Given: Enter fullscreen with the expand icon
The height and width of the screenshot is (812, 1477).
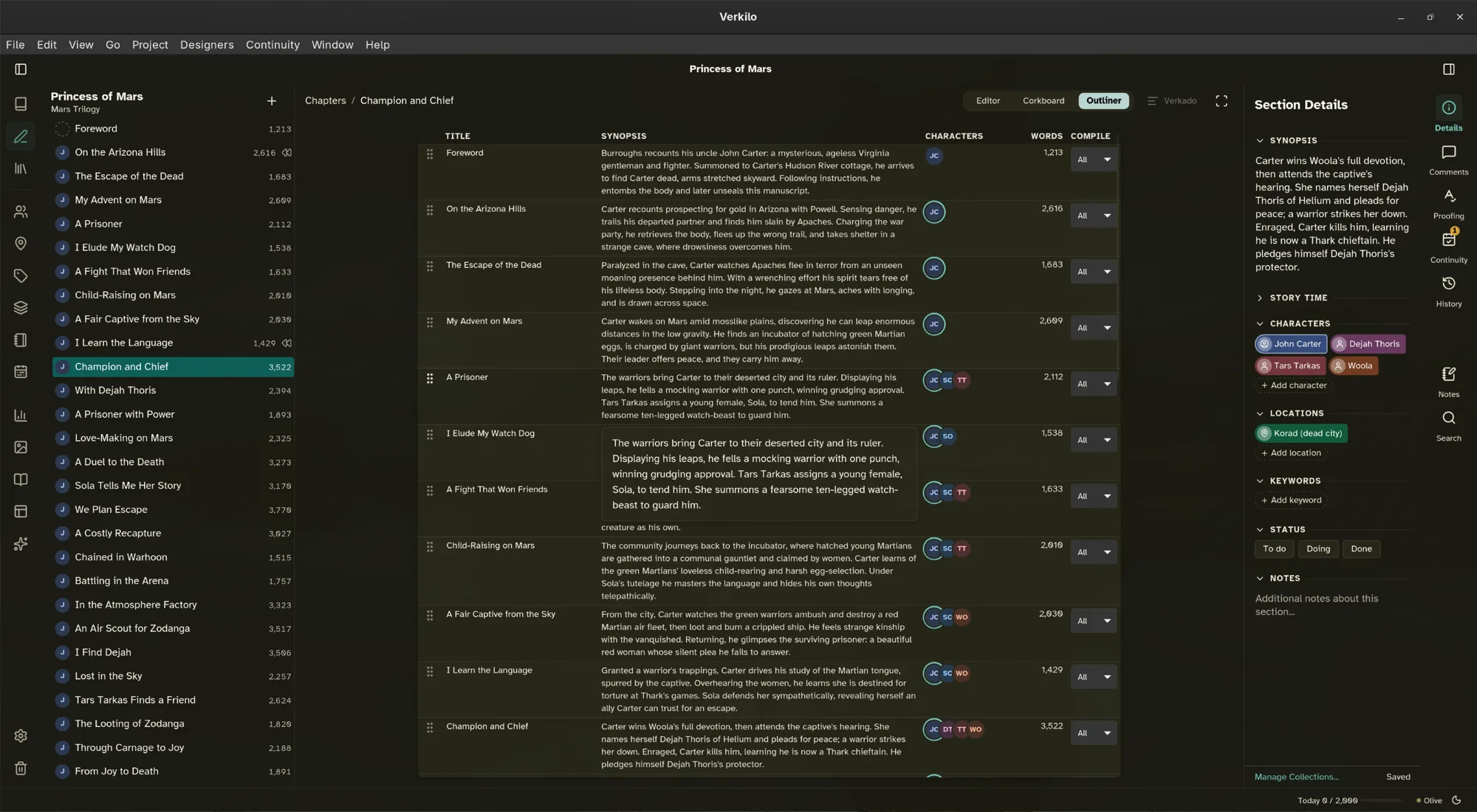Looking at the screenshot, I should tap(1221, 101).
